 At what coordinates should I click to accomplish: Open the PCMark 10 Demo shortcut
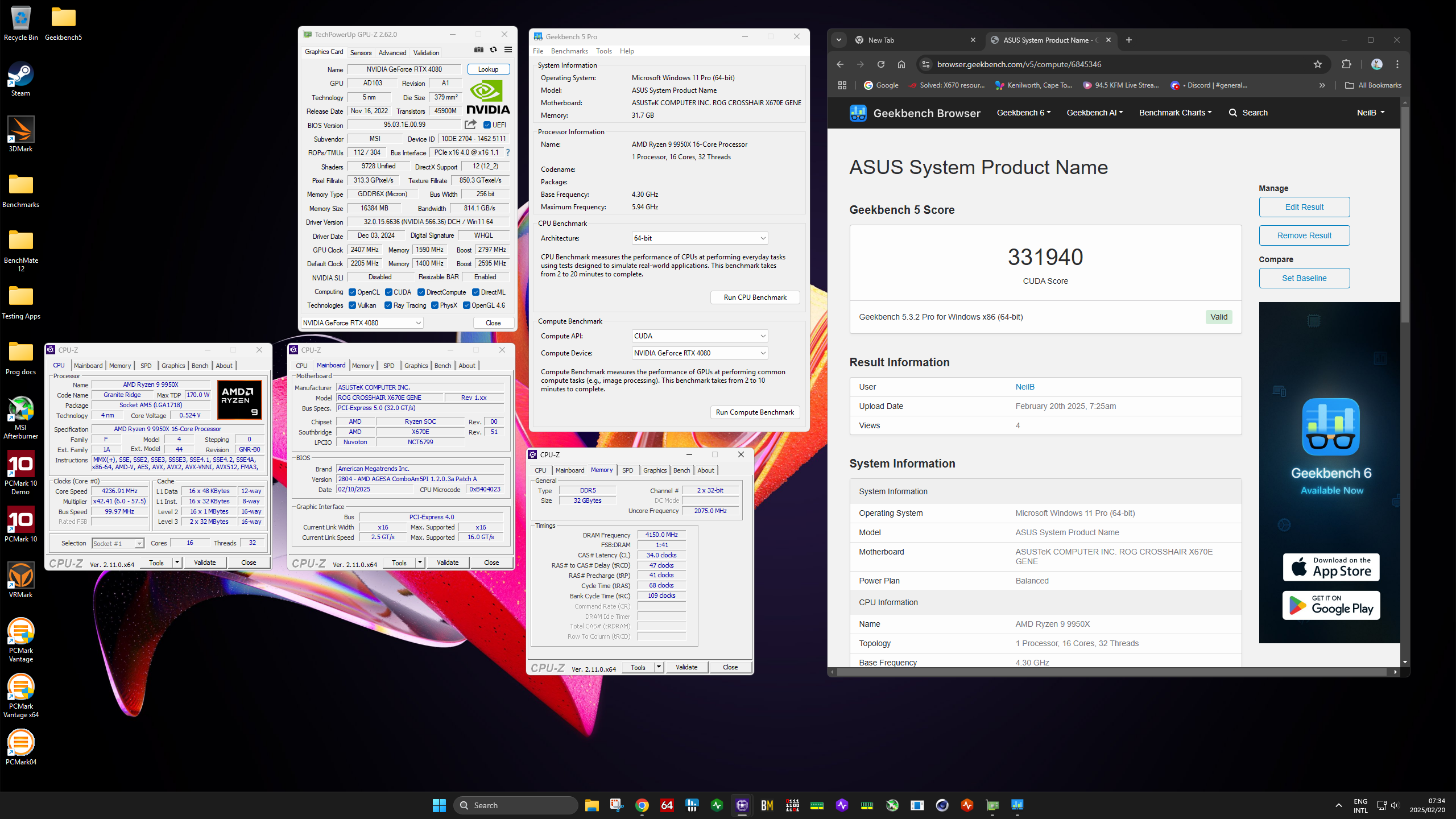pos(20,473)
